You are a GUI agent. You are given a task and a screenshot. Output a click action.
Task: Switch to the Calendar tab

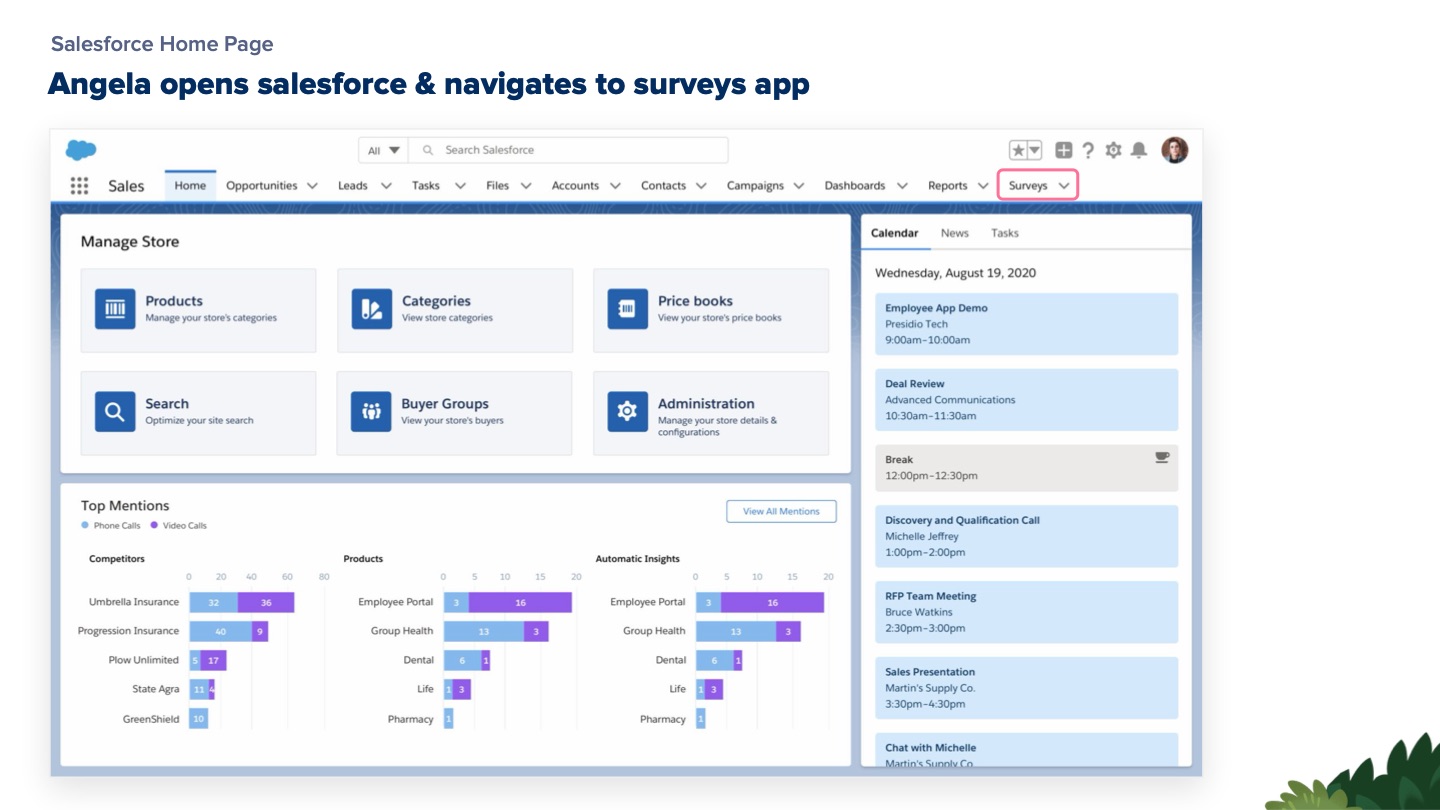(894, 233)
